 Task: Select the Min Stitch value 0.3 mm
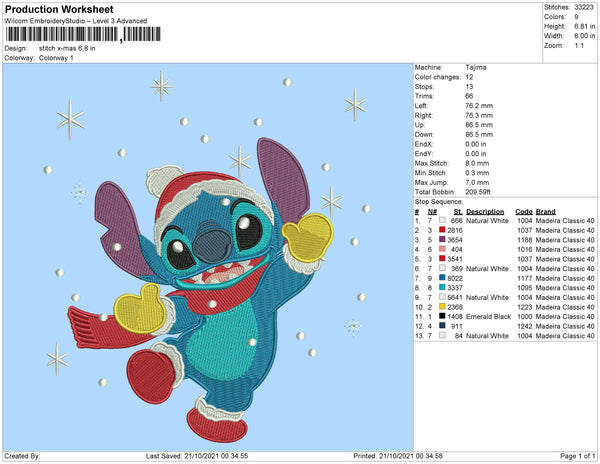click(x=478, y=173)
